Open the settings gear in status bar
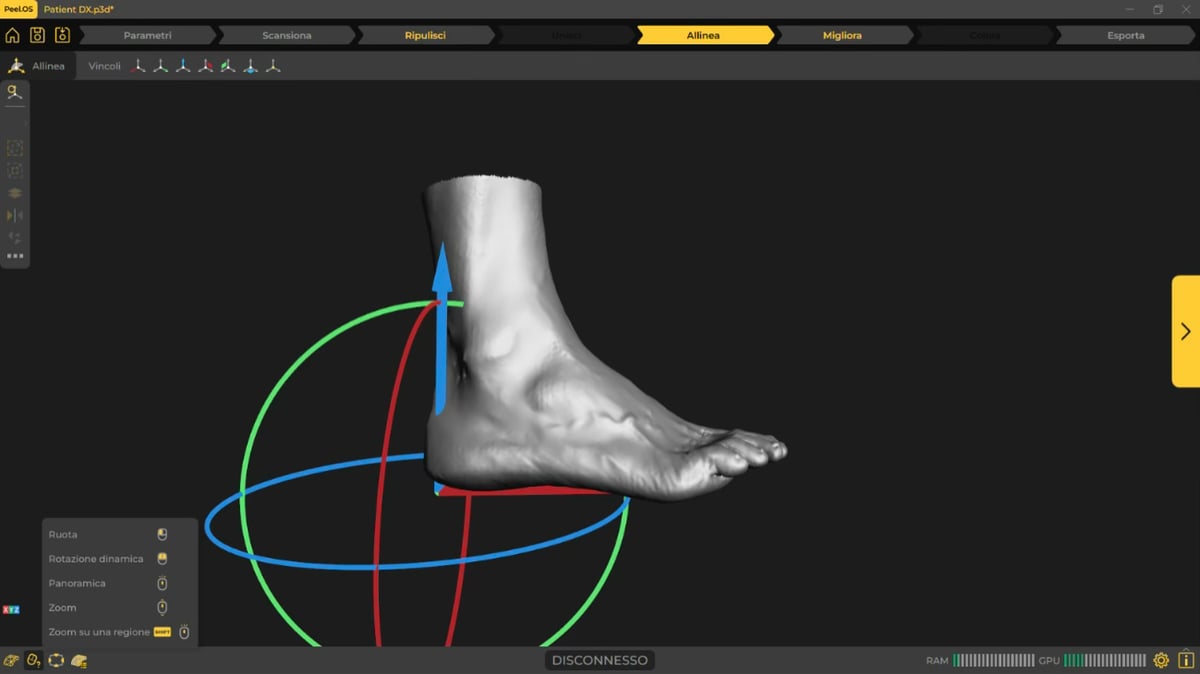 point(1161,660)
